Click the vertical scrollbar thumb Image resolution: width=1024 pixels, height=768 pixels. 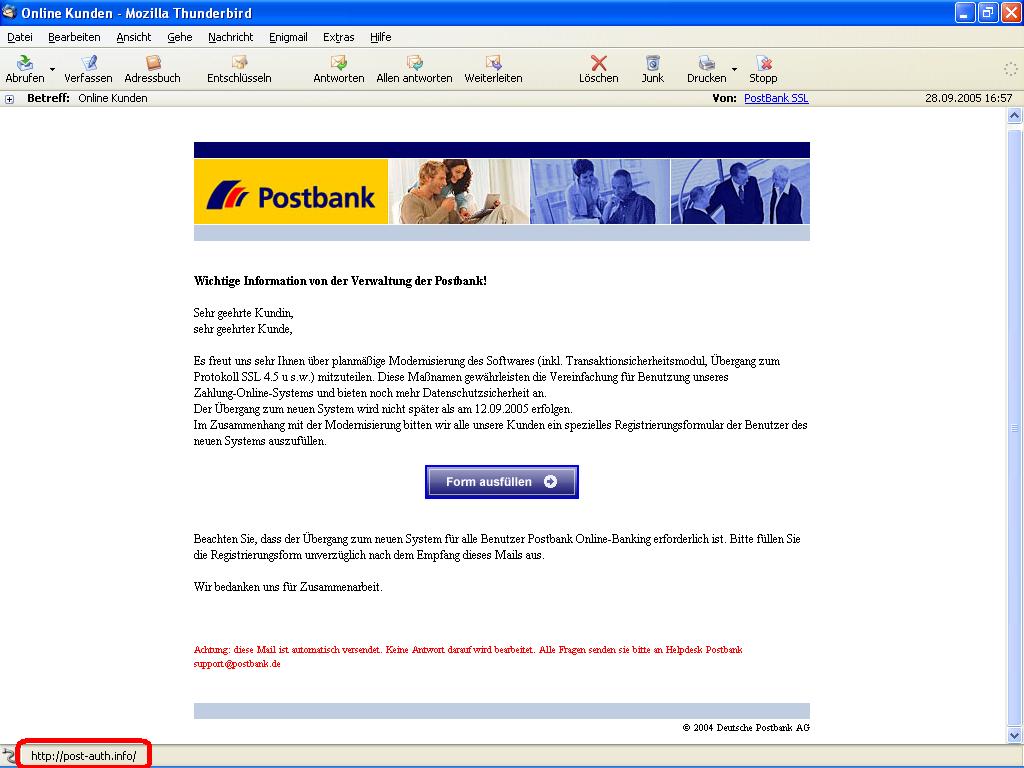(x=1014, y=426)
